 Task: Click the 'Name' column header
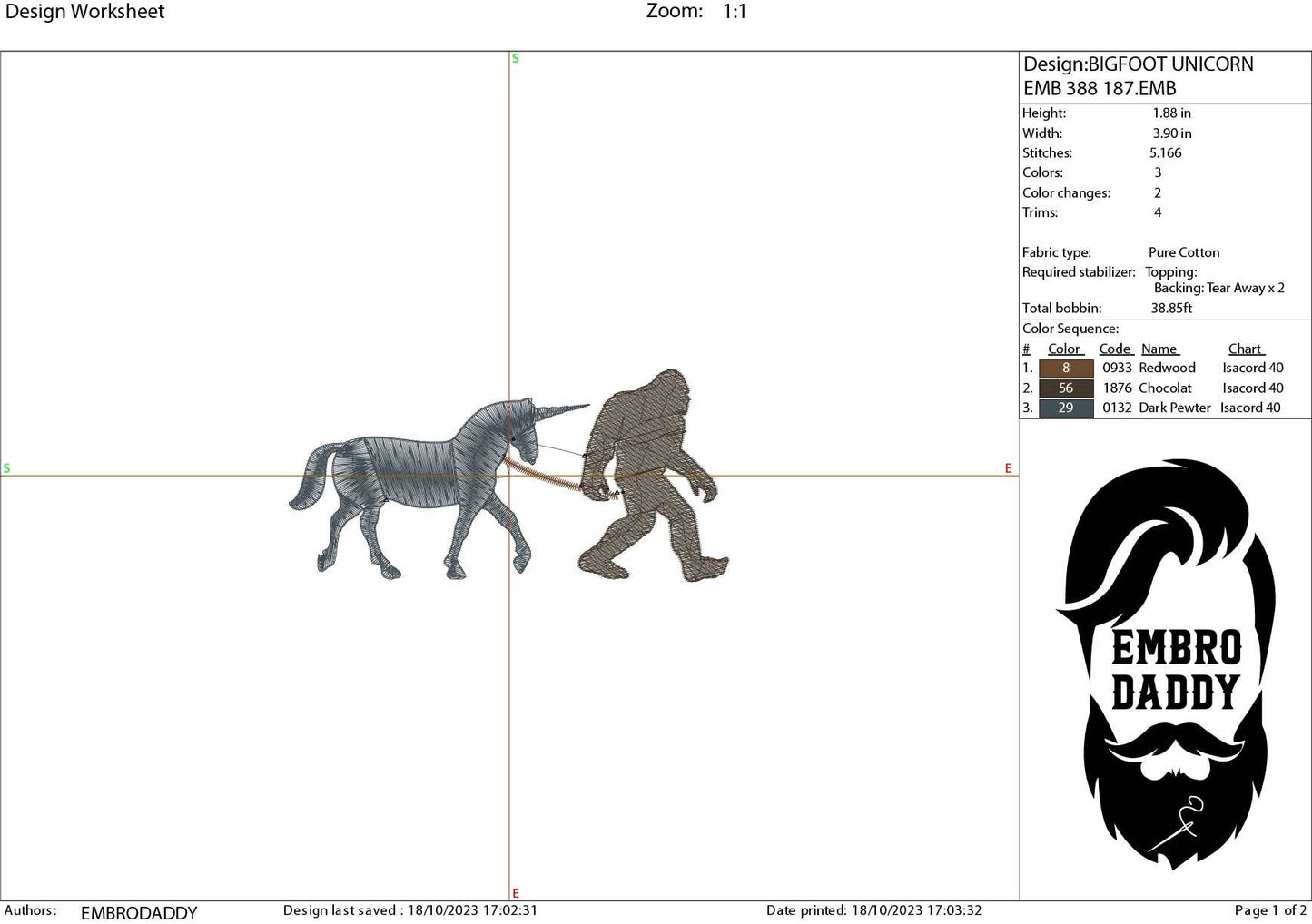pyautogui.click(x=1159, y=349)
